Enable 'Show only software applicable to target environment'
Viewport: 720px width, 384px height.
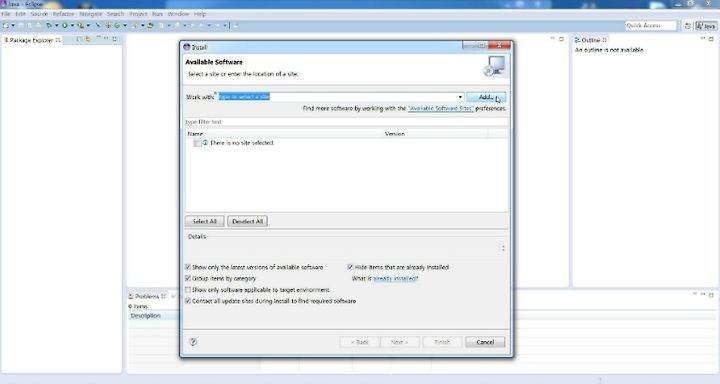pyautogui.click(x=188, y=290)
